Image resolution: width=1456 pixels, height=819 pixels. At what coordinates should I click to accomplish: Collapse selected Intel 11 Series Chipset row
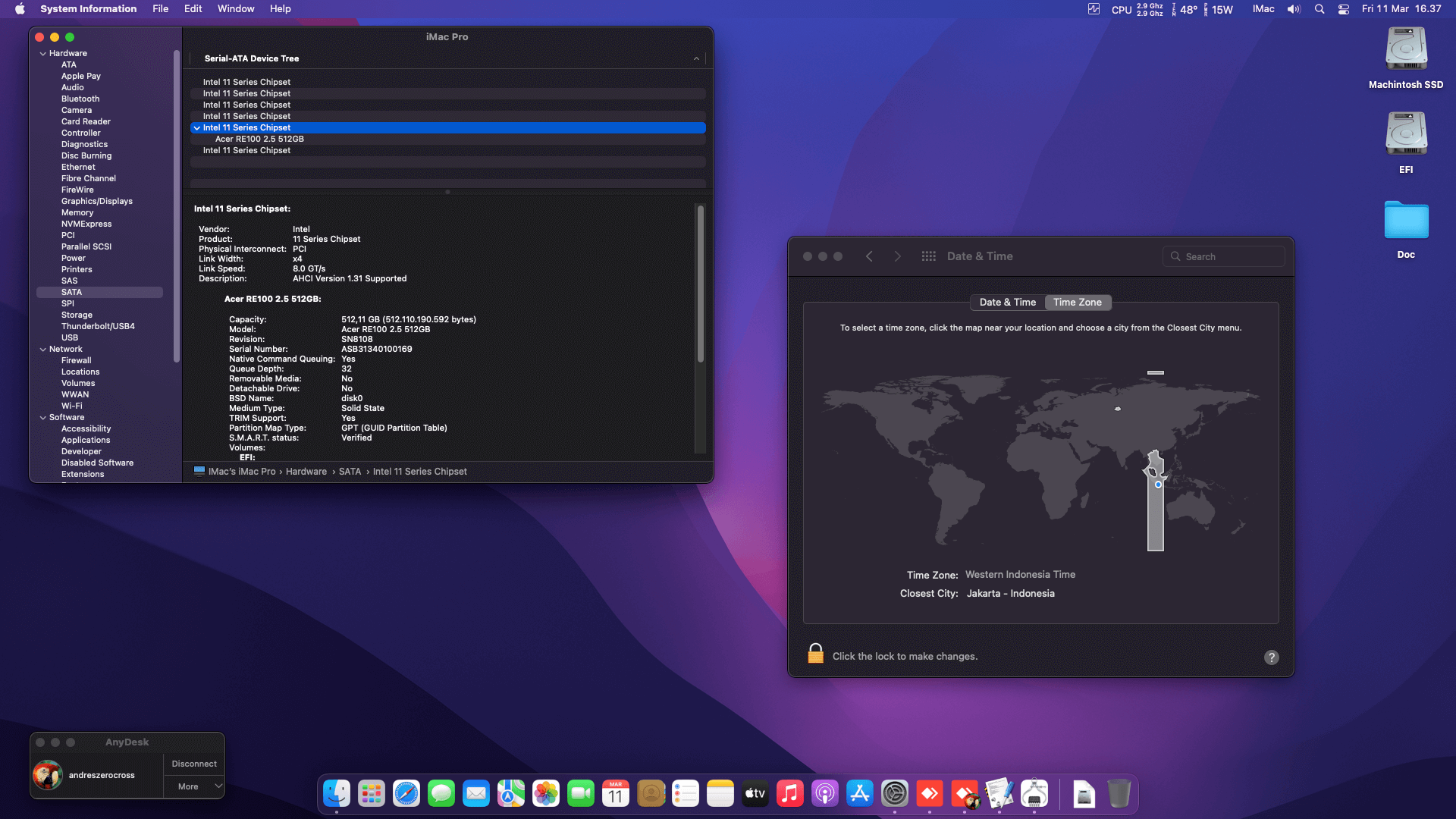(197, 128)
